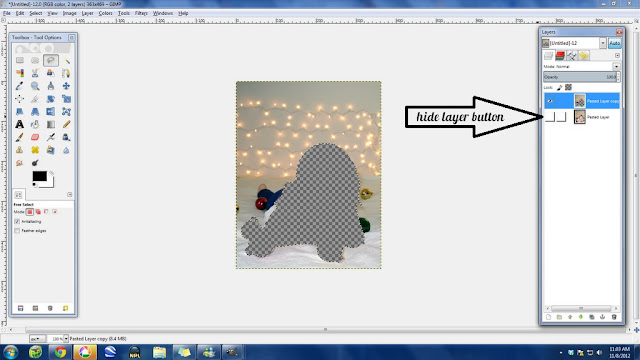Select the Alignment tool
640x360 pixels.
[x=20, y=99]
